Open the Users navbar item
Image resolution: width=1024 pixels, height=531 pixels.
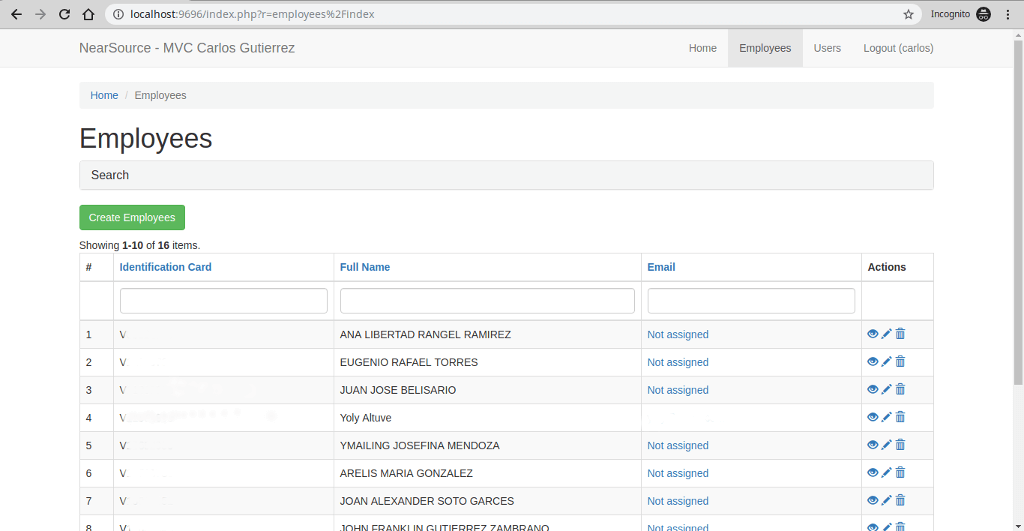[x=827, y=48]
